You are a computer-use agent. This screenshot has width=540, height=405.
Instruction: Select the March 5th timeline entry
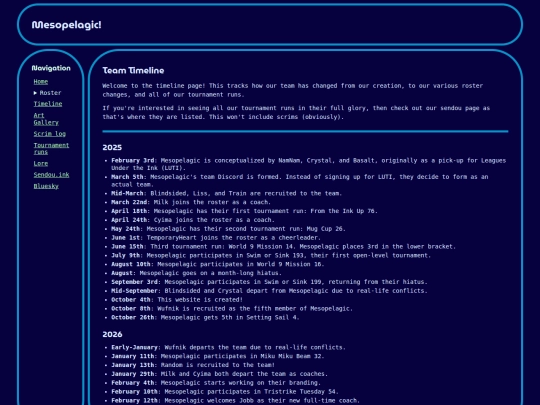(300, 180)
